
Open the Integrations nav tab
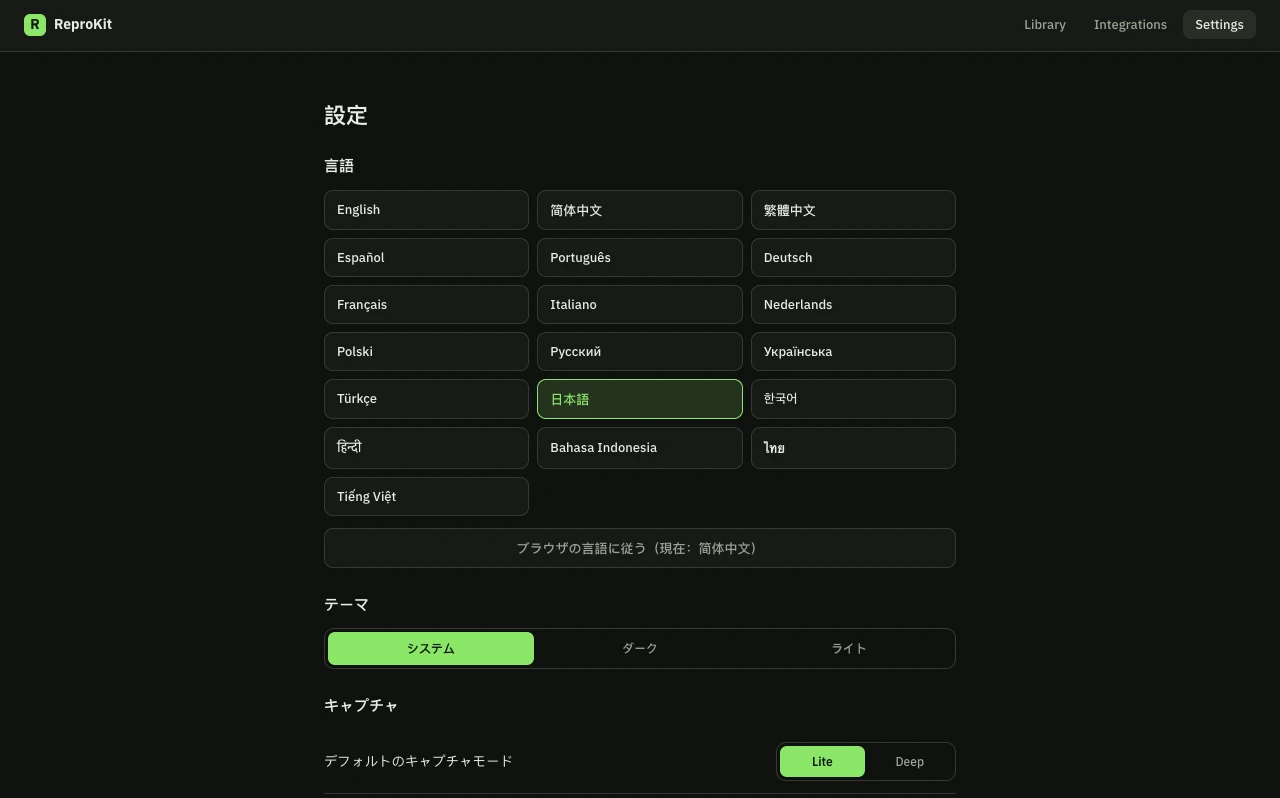[x=1130, y=25]
